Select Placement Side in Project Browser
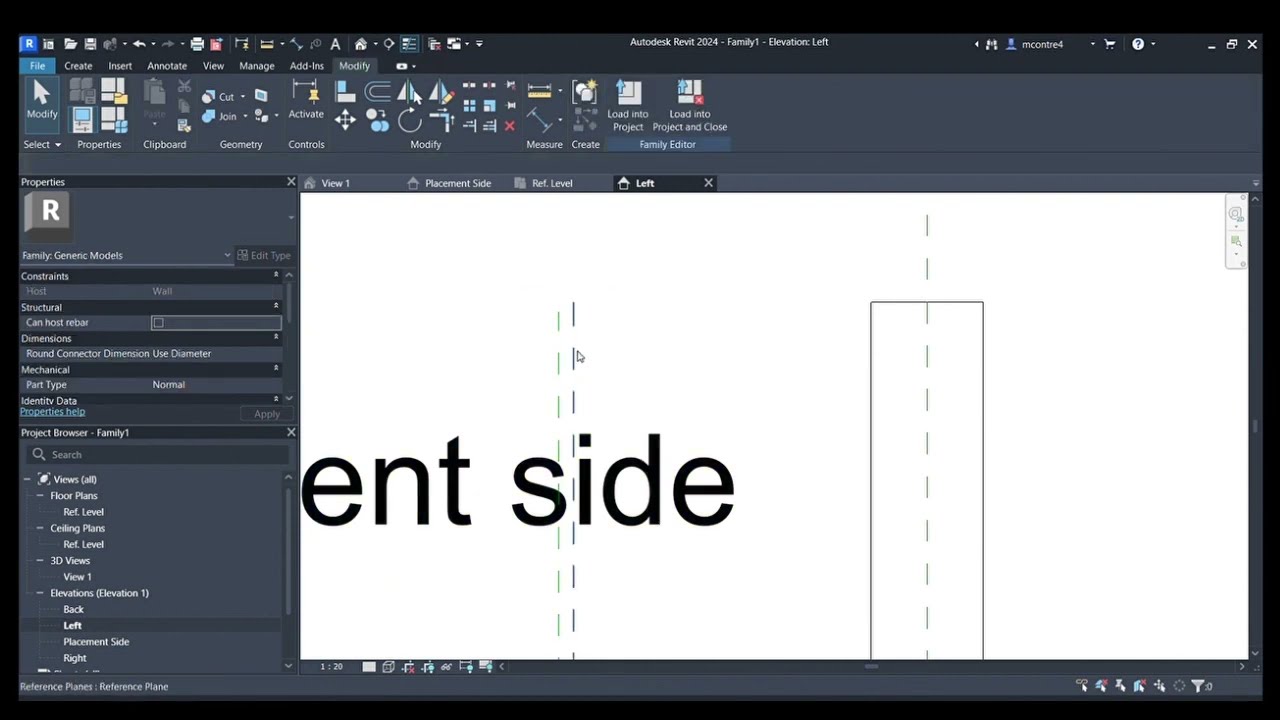Viewport: 1280px width, 720px height. point(96,642)
